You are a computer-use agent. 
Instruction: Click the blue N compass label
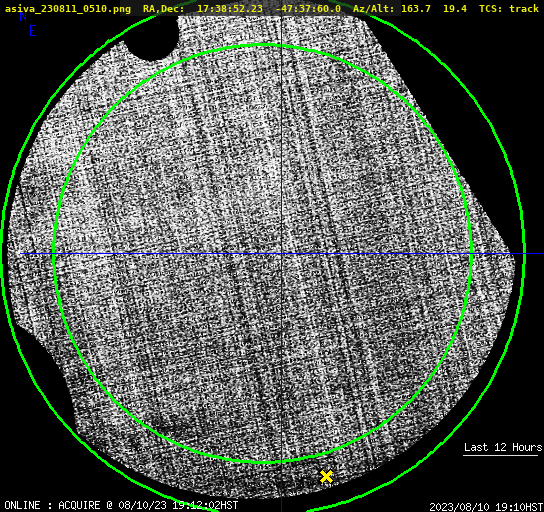click(x=23, y=16)
